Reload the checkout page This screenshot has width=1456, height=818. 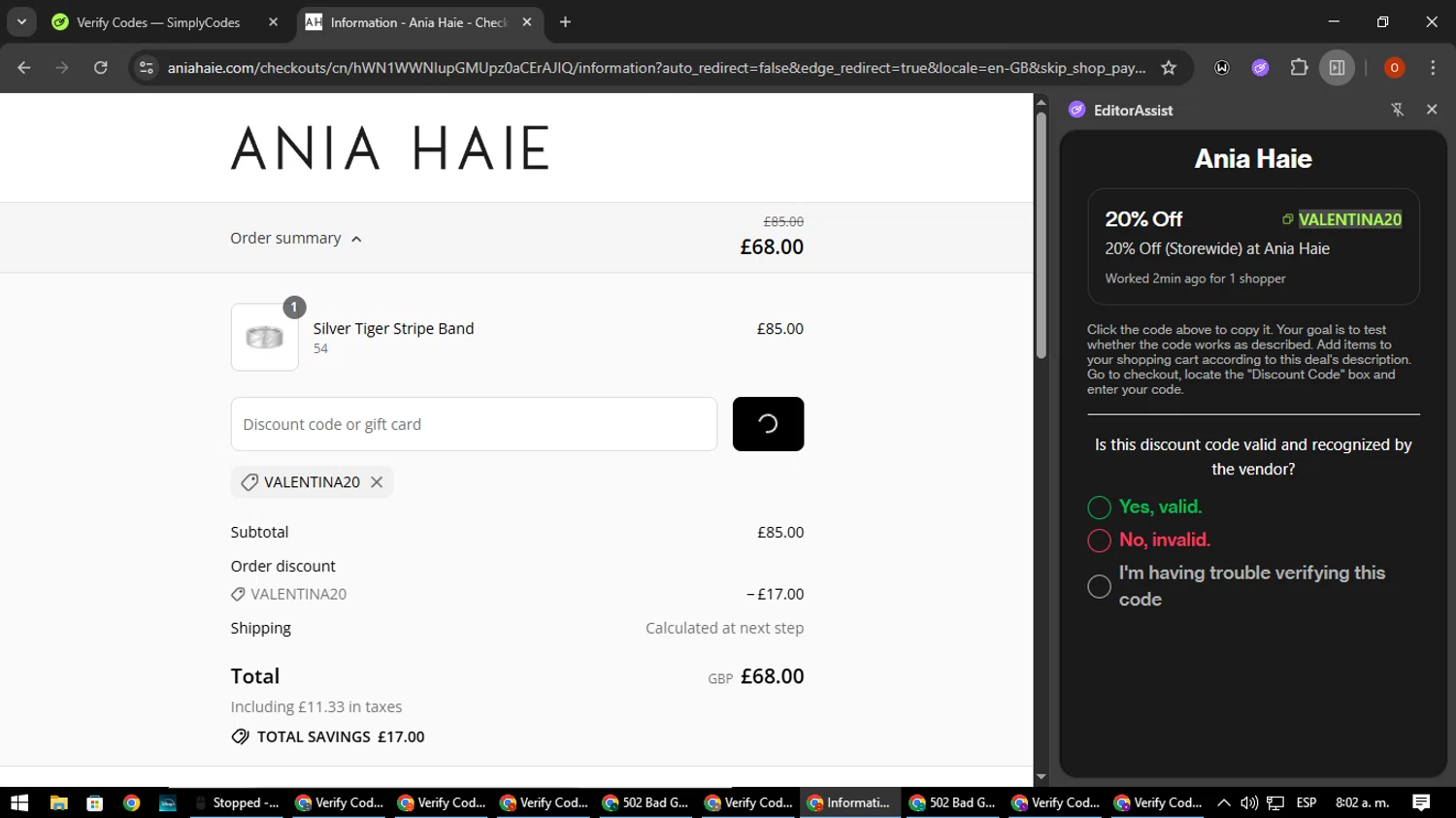pyautogui.click(x=101, y=68)
